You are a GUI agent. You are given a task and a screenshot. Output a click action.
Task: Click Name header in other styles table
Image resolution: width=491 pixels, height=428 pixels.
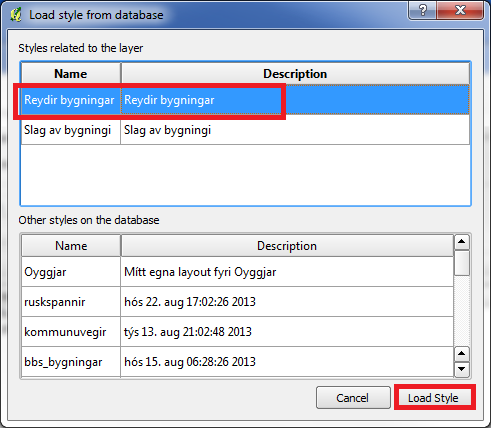[x=71, y=246]
